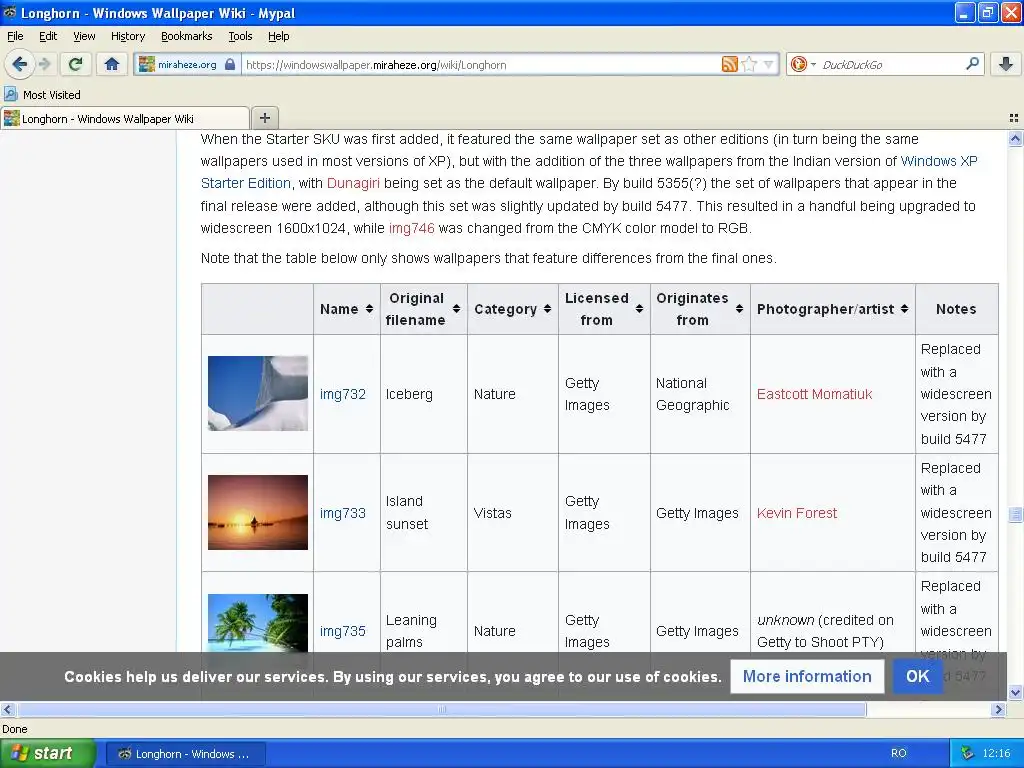Bookmark this page with the star icon
The height and width of the screenshot is (768, 1024).
[x=749, y=64]
